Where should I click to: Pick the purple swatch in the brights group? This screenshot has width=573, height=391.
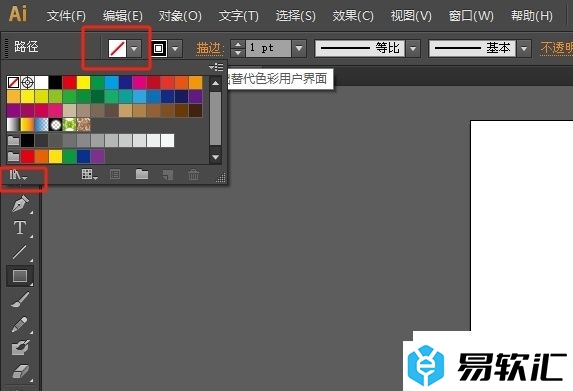pyautogui.click(x=98, y=156)
